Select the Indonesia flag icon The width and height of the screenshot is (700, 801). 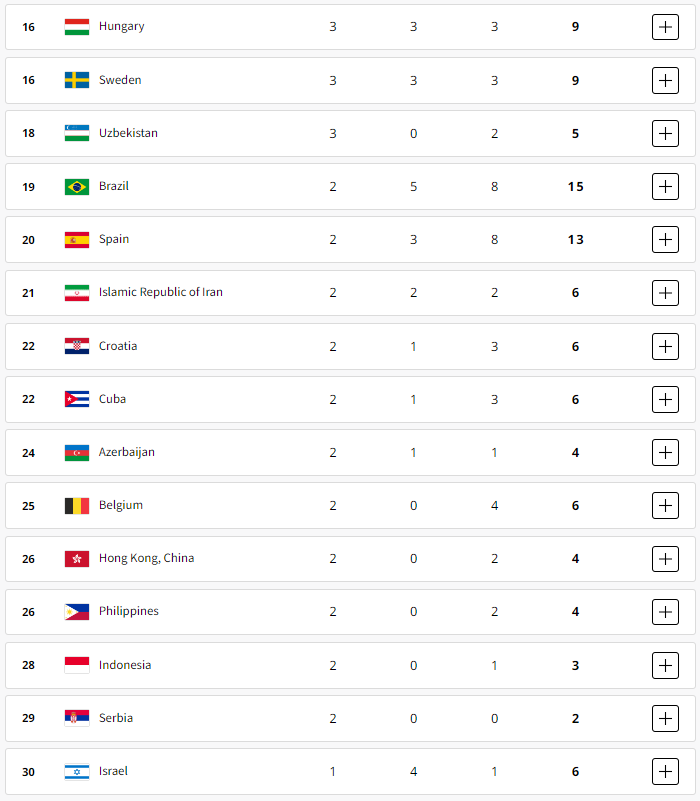(x=77, y=665)
